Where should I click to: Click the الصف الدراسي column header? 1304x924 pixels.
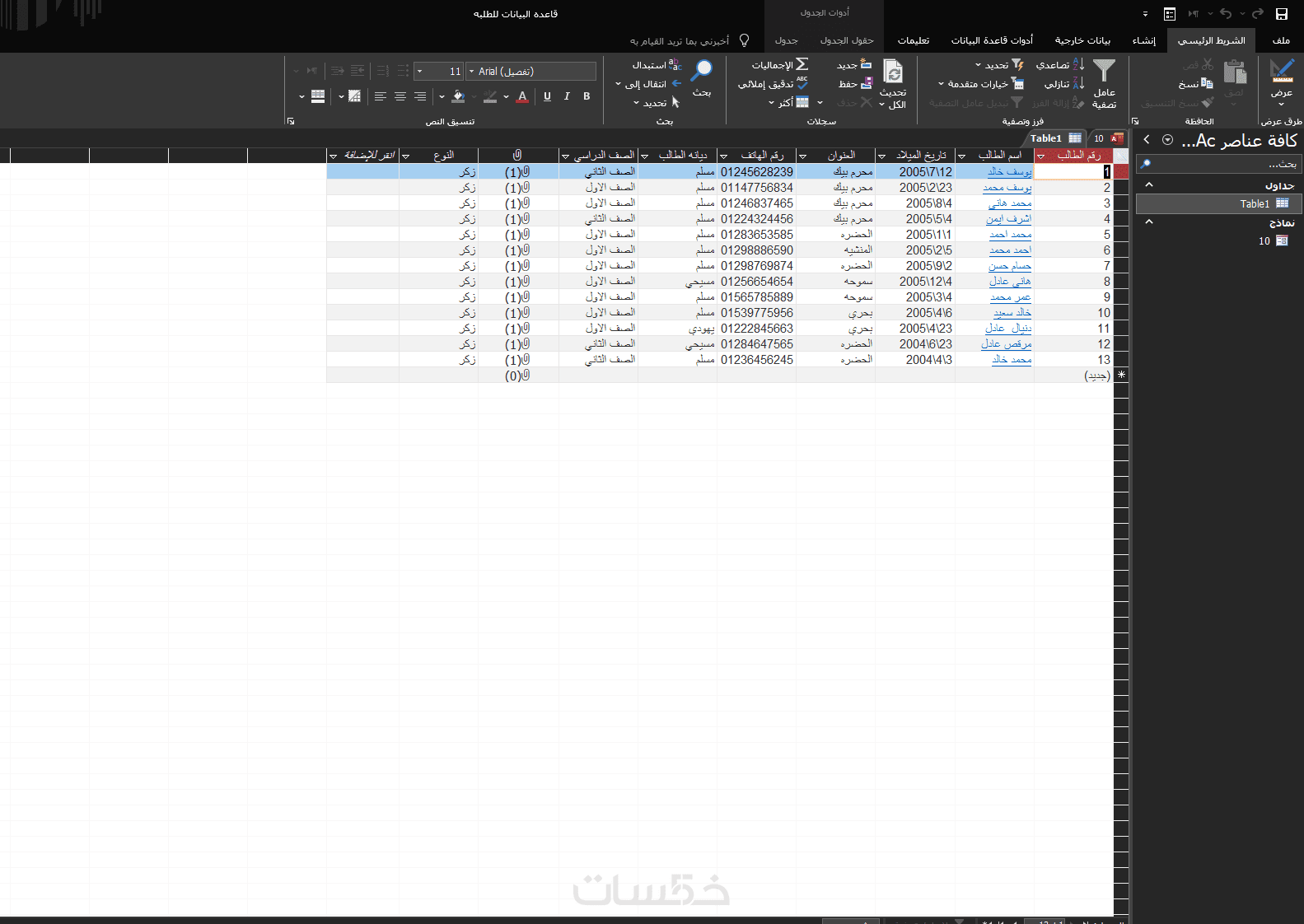599,155
